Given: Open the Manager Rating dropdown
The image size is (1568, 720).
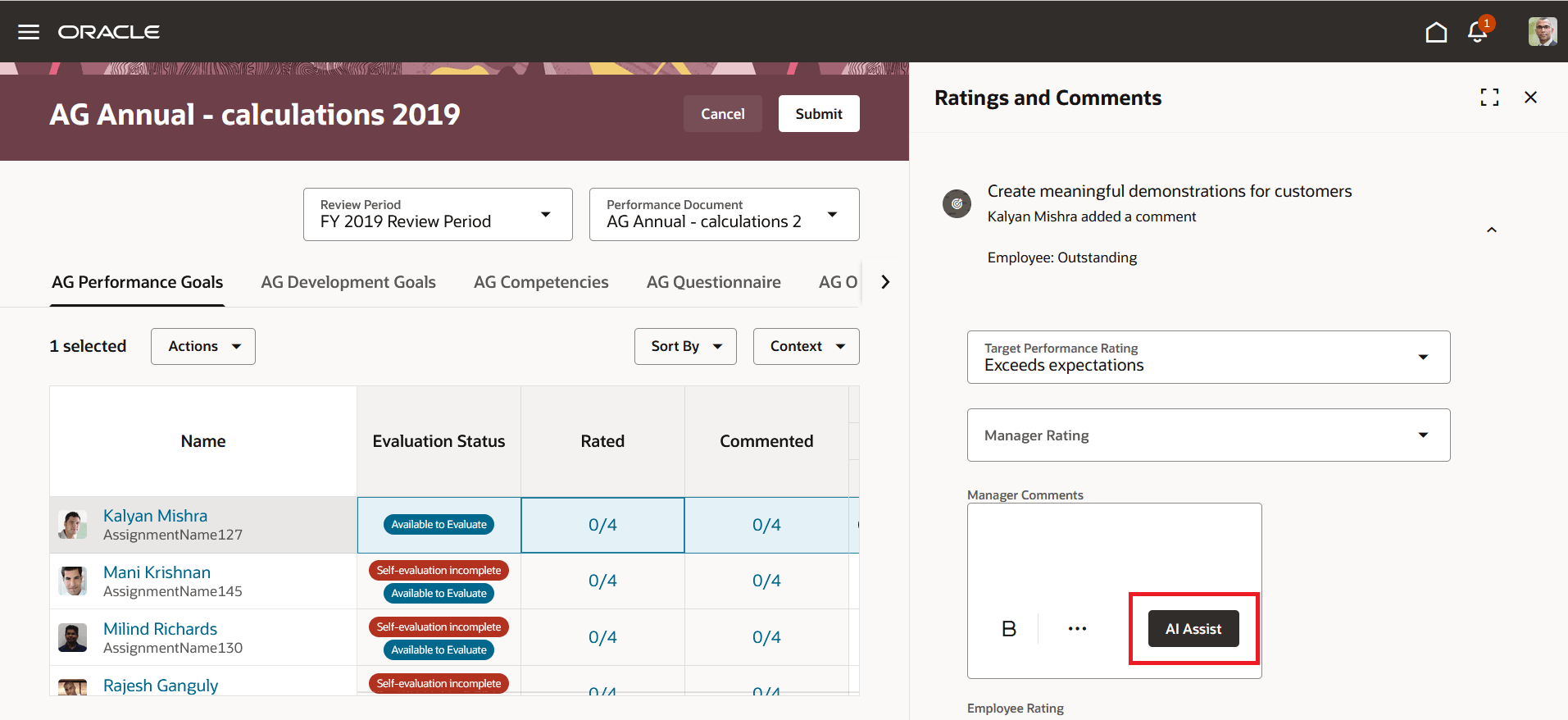Looking at the screenshot, I should pos(1209,435).
